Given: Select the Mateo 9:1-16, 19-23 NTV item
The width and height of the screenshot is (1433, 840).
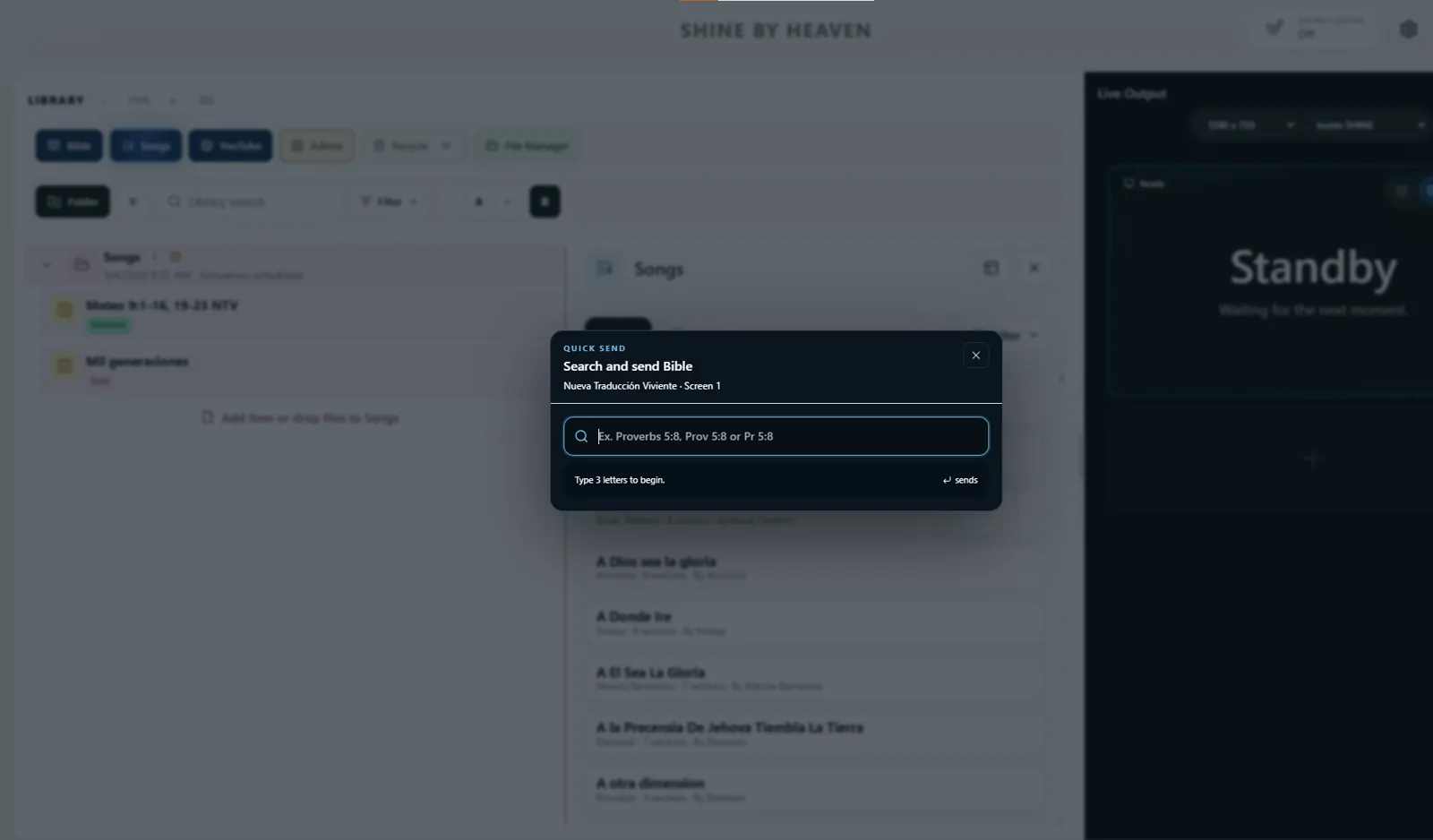Looking at the screenshot, I should click(x=305, y=314).
